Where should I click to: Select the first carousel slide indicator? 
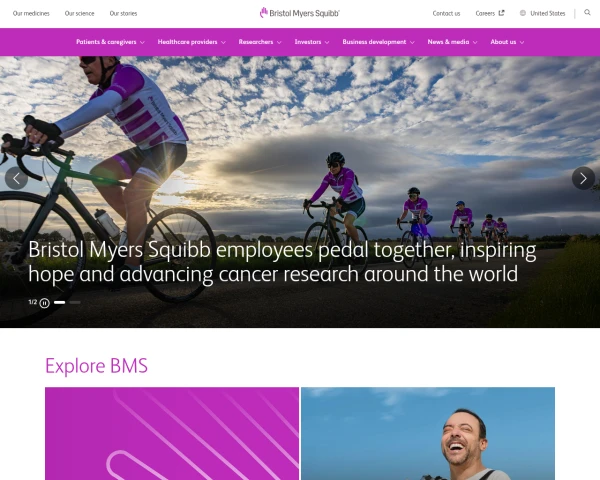point(59,302)
